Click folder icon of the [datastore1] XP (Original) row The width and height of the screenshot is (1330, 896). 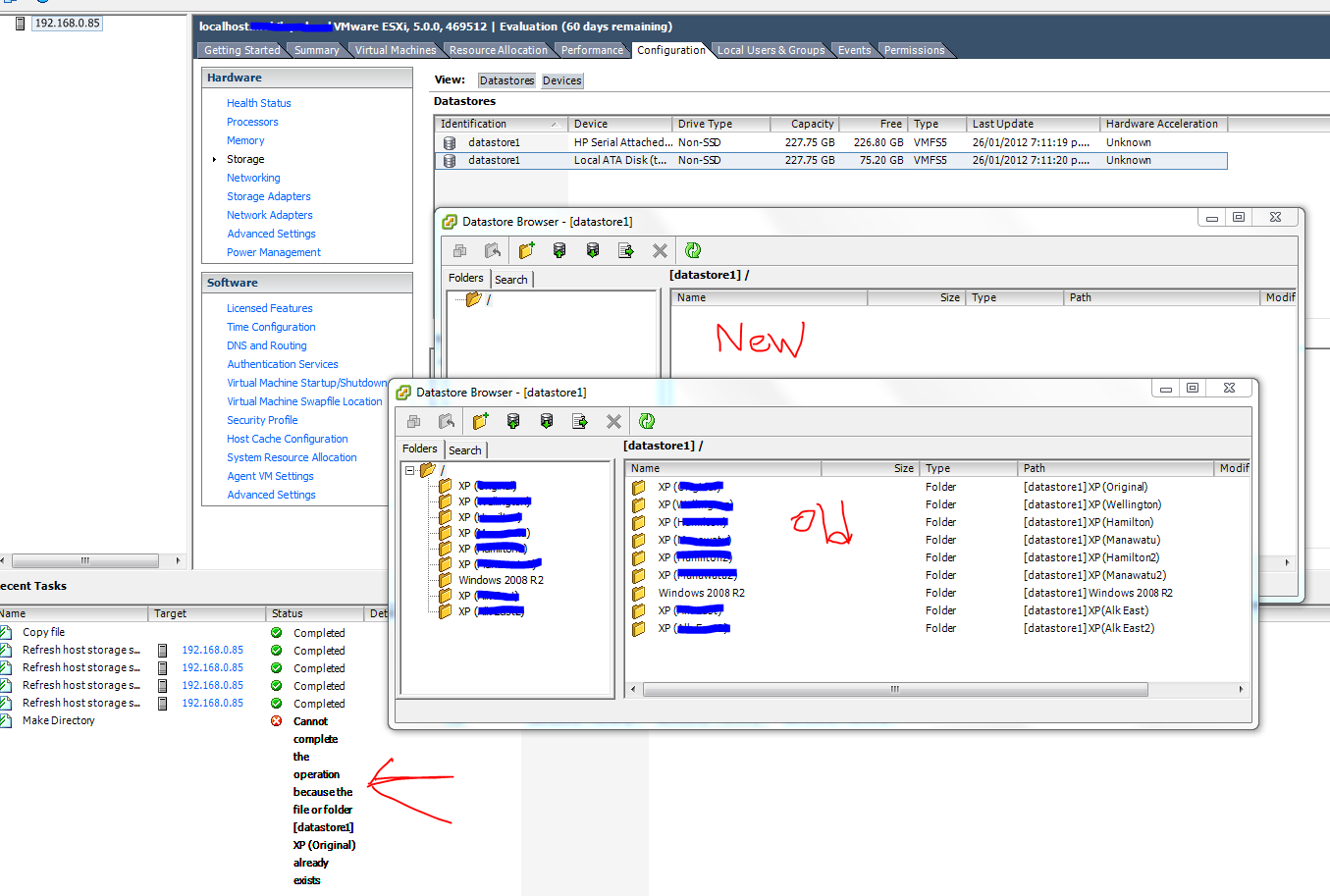(639, 487)
